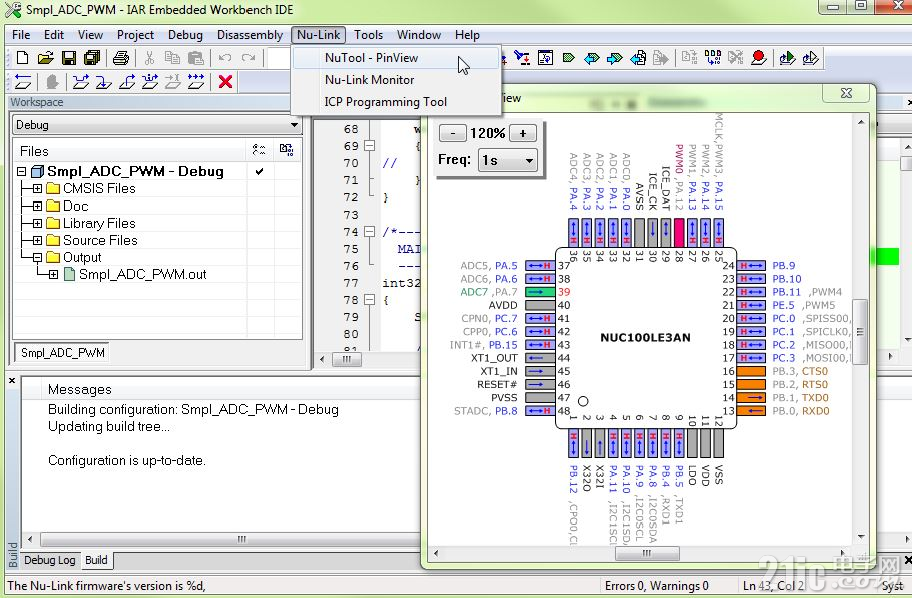Click the Navigate Backward icon
This screenshot has height=598, width=912.
638,58
